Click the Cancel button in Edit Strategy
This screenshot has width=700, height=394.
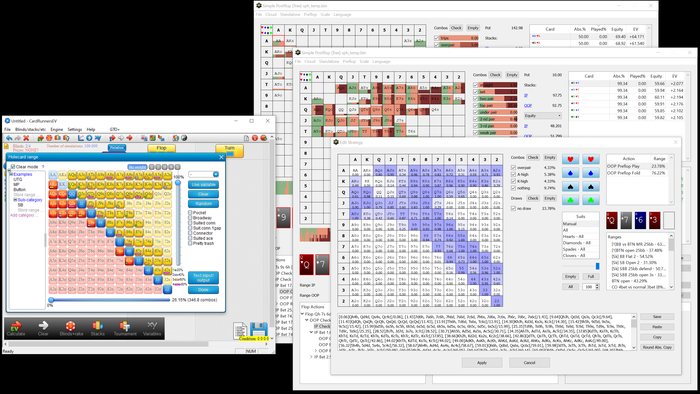click(x=529, y=363)
